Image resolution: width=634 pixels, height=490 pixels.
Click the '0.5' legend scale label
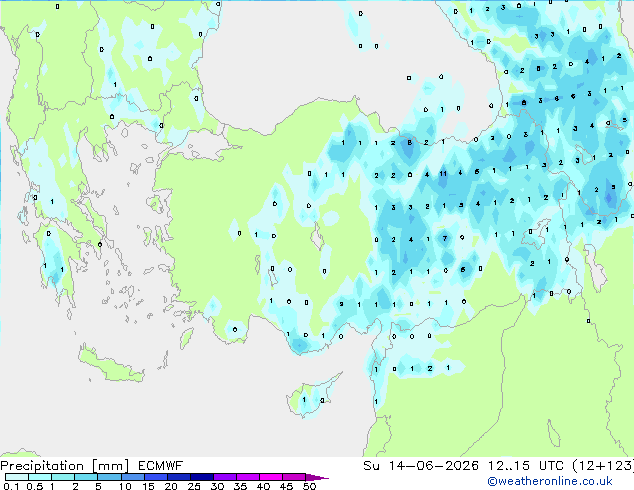(35, 486)
